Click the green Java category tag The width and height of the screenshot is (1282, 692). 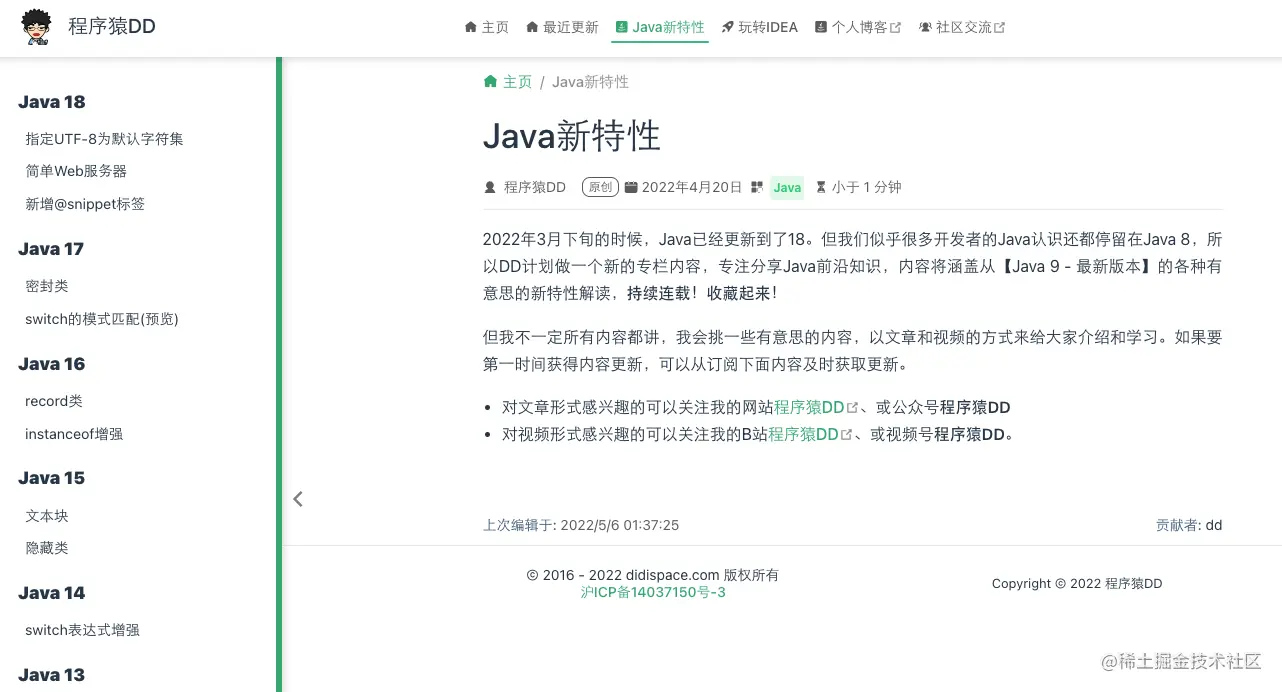(787, 187)
